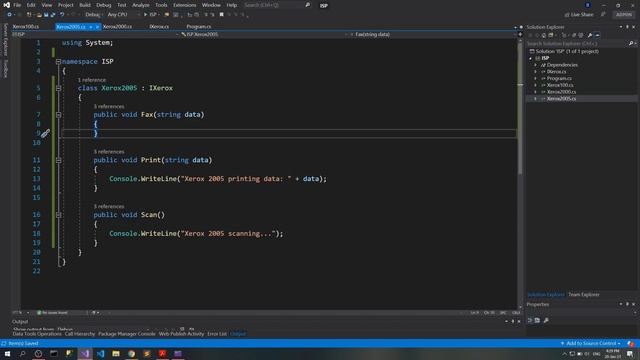Open the Debug menu
Viewport: 640px width, 360px height.
[104, 5]
